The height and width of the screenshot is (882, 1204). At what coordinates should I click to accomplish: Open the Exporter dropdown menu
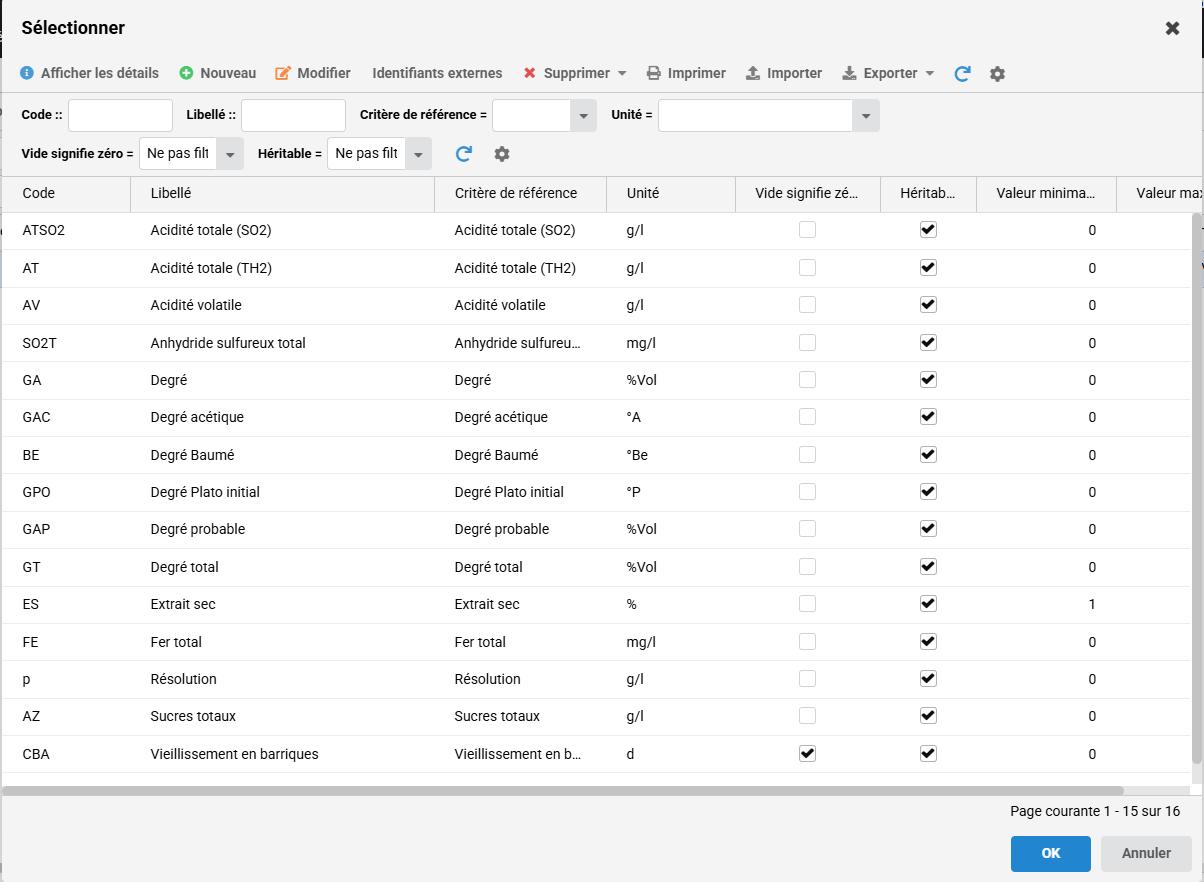(x=930, y=73)
